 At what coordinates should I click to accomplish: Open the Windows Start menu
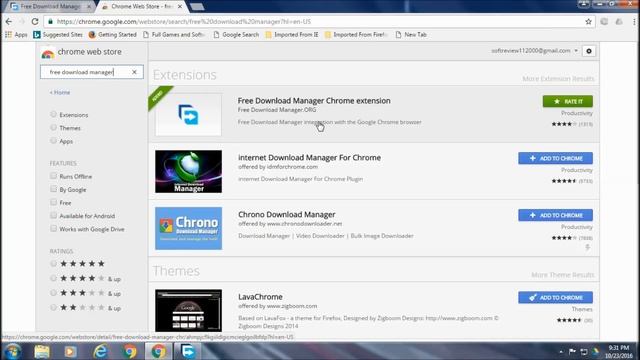coord(13,351)
